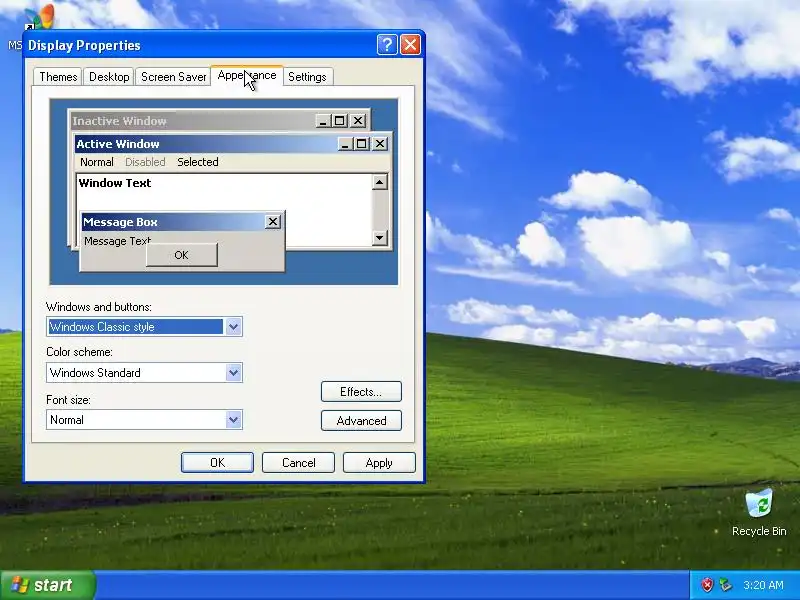Close the Display Properties dialog
The width and height of the screenshot is (800, 600).
(411, 45)
